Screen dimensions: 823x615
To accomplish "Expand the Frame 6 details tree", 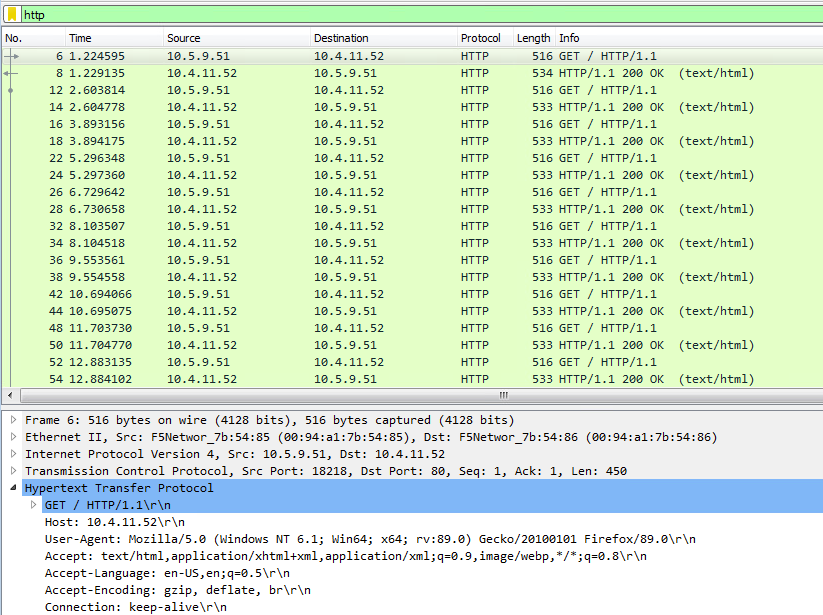I will click(14, 420).
